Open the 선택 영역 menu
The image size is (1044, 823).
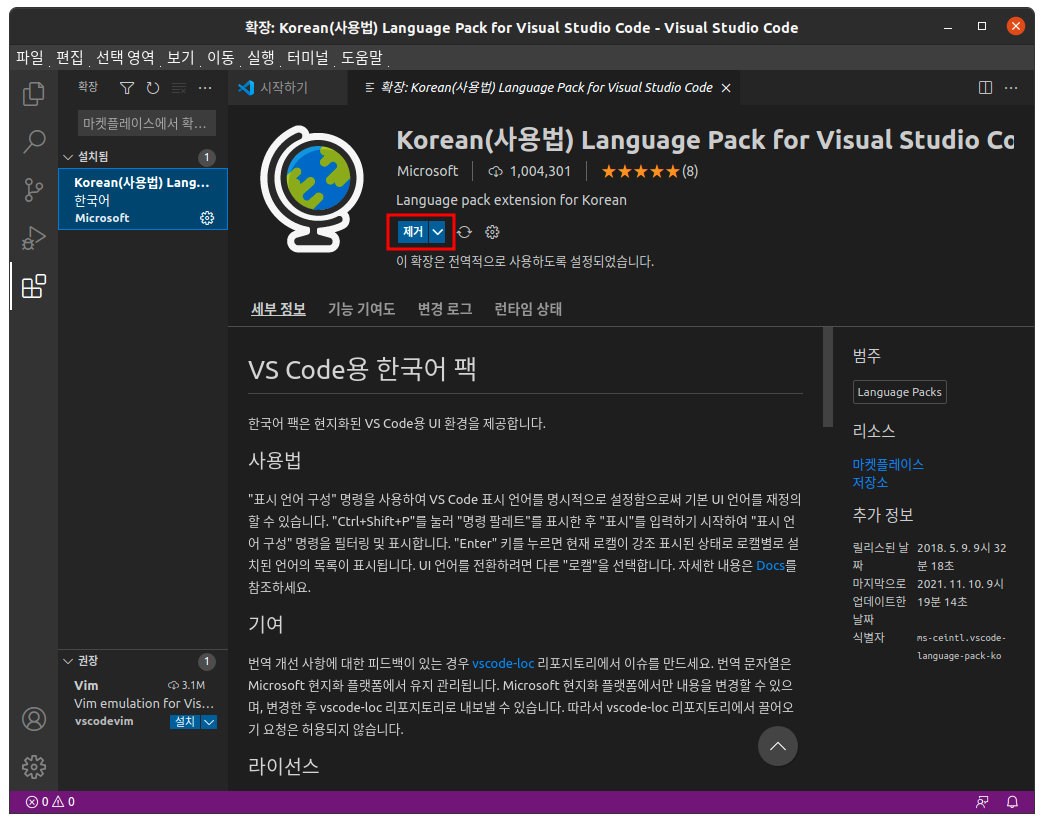coord(125,58)
